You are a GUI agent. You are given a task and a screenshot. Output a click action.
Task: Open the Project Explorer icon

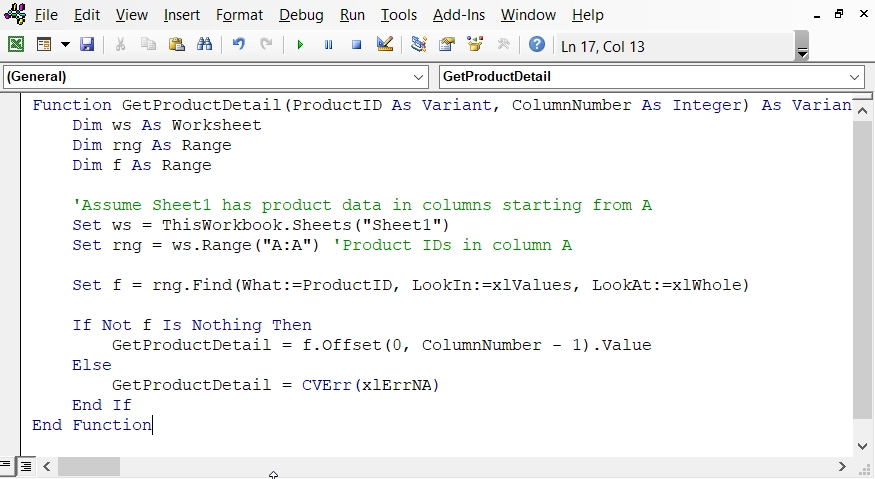click(419, 45)
